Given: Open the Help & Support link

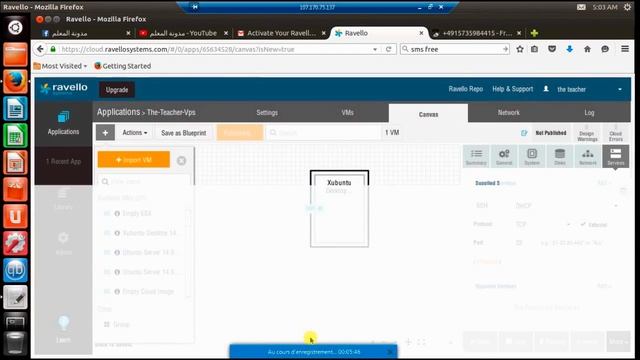Looking at the screenshot, I should tap(512, 89).
